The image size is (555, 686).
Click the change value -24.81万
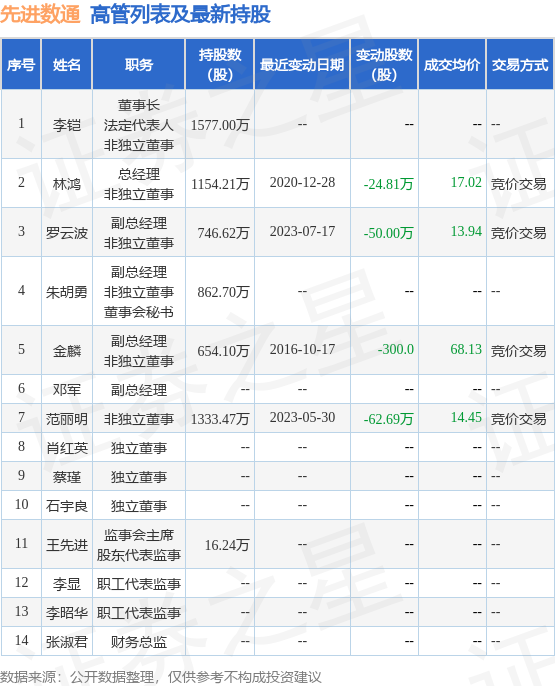click(388, 184)
